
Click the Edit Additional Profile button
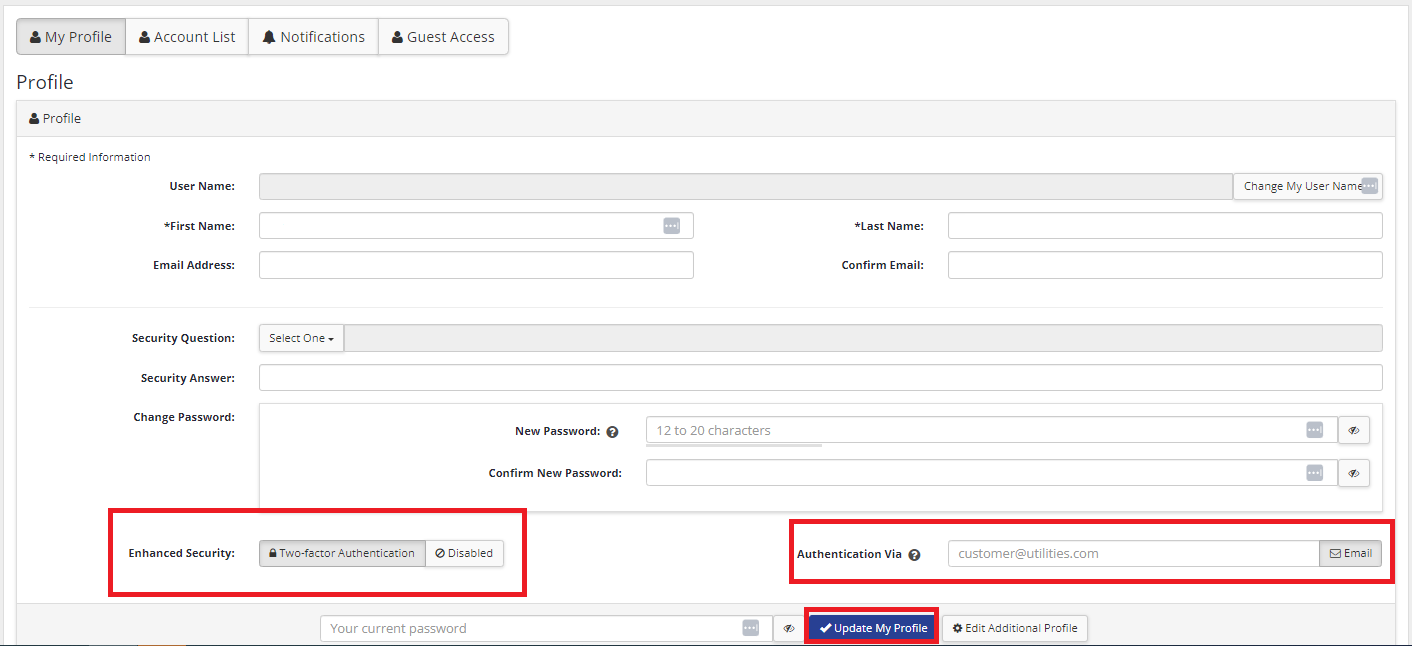(x=1014, y=628)
